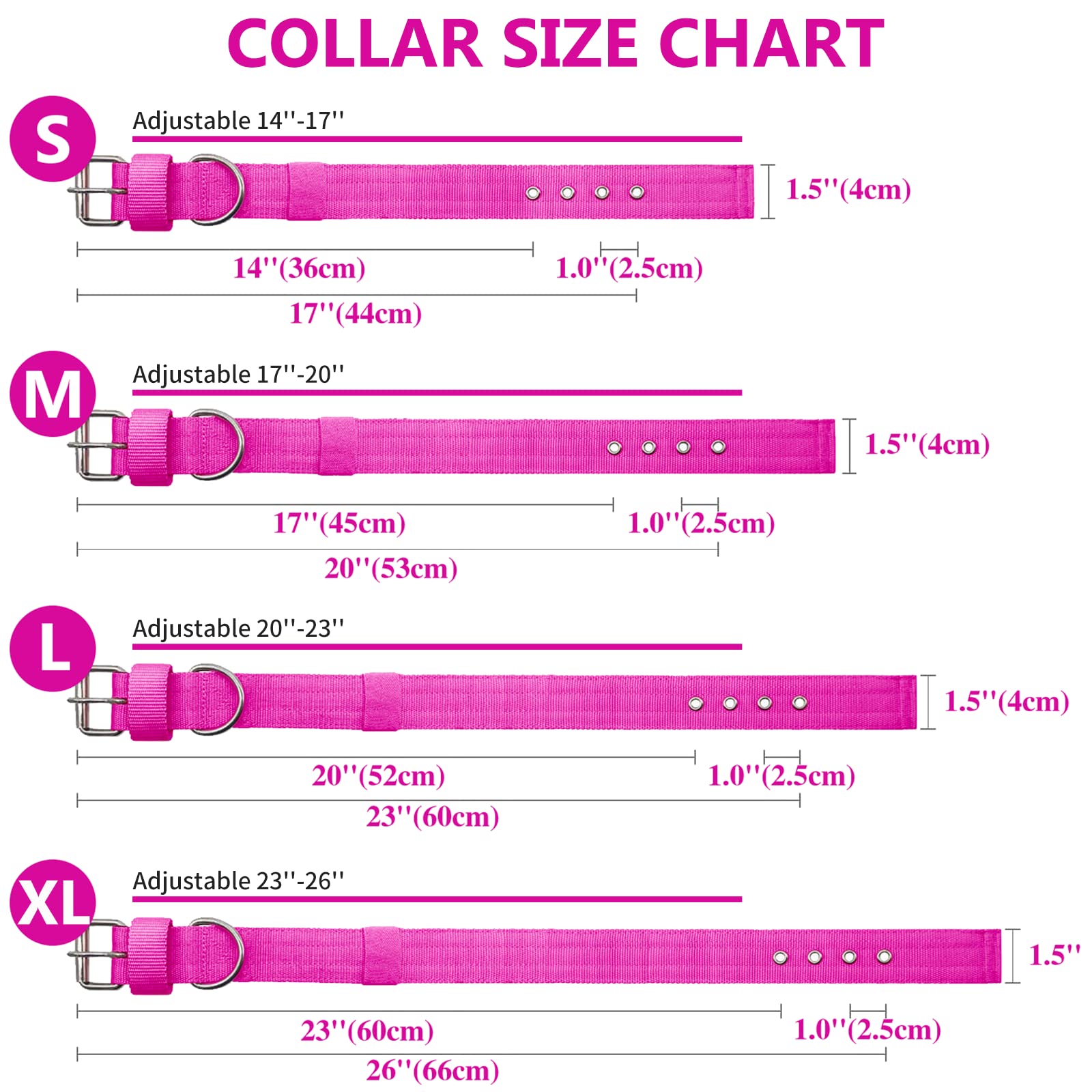Click the last eyelet hole on XL collar
This screenshot has width=1092, height=1092.
pos(884,957)
